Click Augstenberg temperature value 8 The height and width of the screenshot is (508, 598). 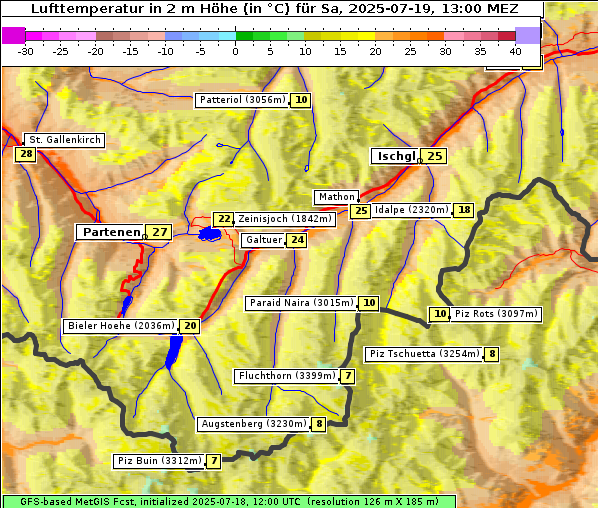[x=319, y=424]
